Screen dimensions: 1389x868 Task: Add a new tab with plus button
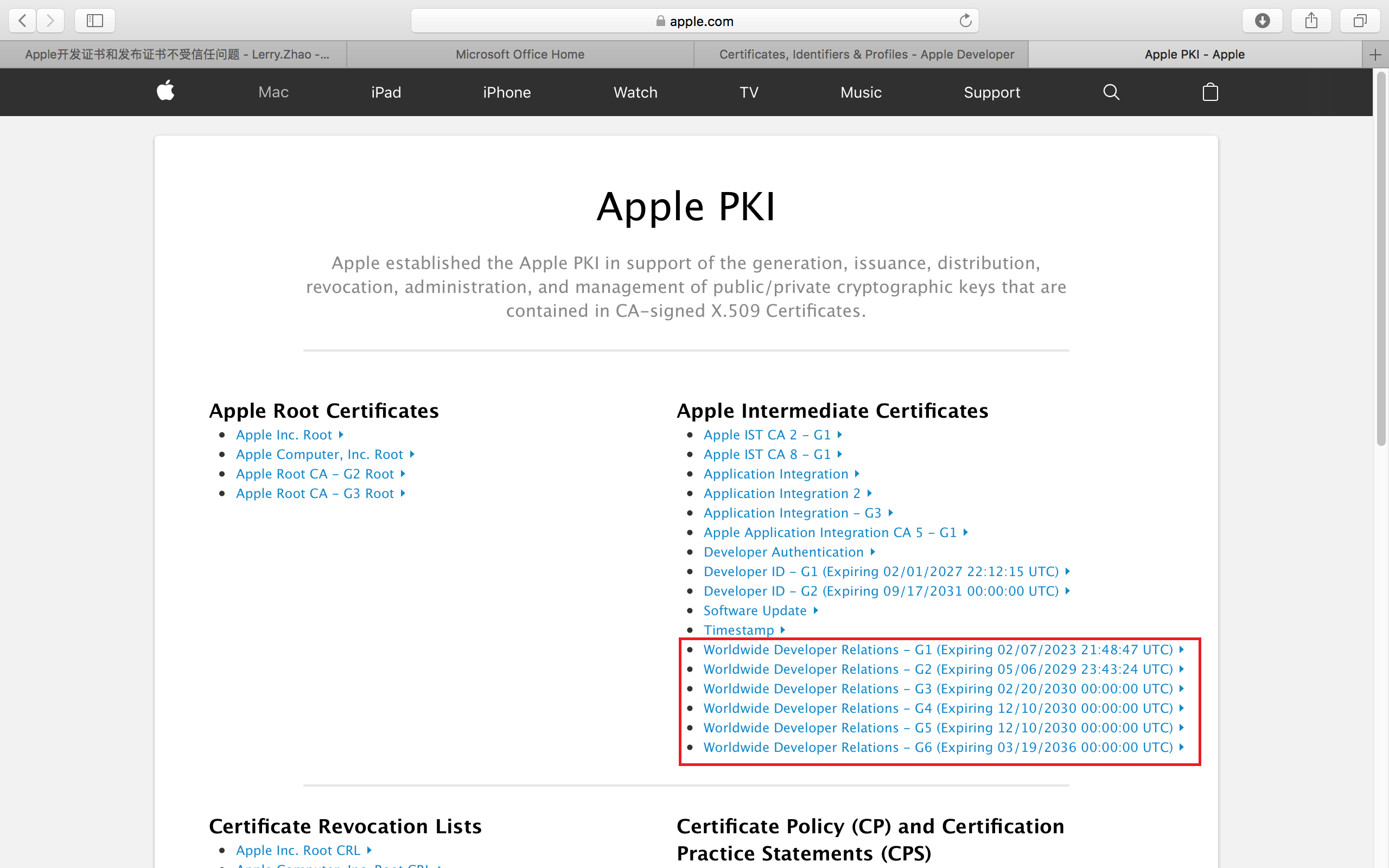[x=1375, y=55]
